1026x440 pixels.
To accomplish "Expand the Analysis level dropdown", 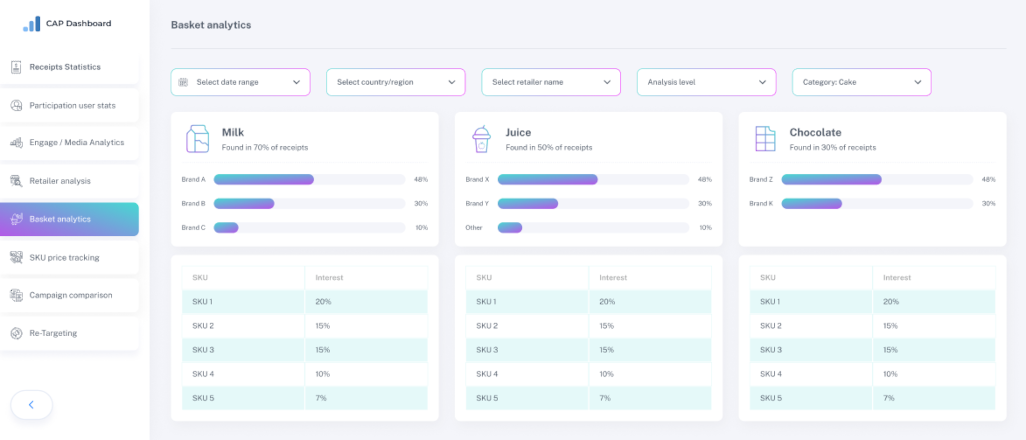I will click(x=706, y=82).
